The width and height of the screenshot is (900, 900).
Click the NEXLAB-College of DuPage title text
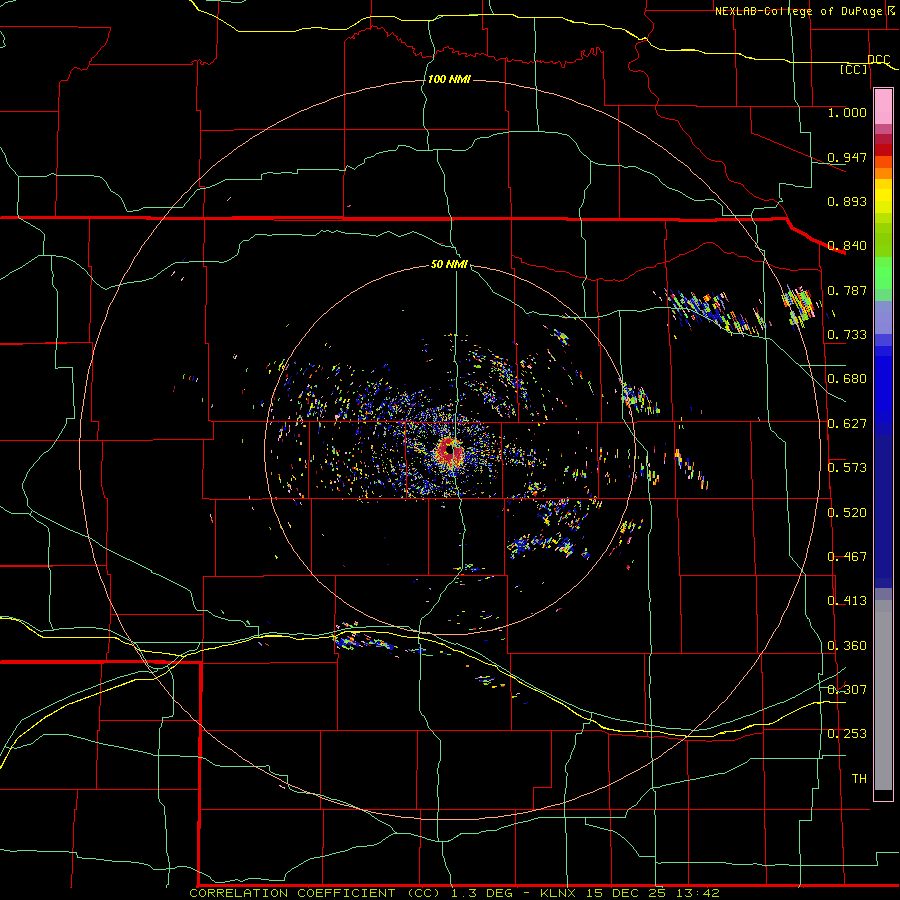tap(800, 11)
